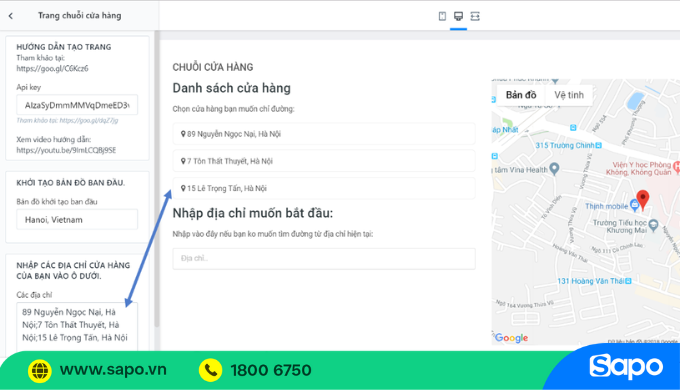Click the Hanoi, Vietnam map field
680x390 pixels.
coord(77,220)
